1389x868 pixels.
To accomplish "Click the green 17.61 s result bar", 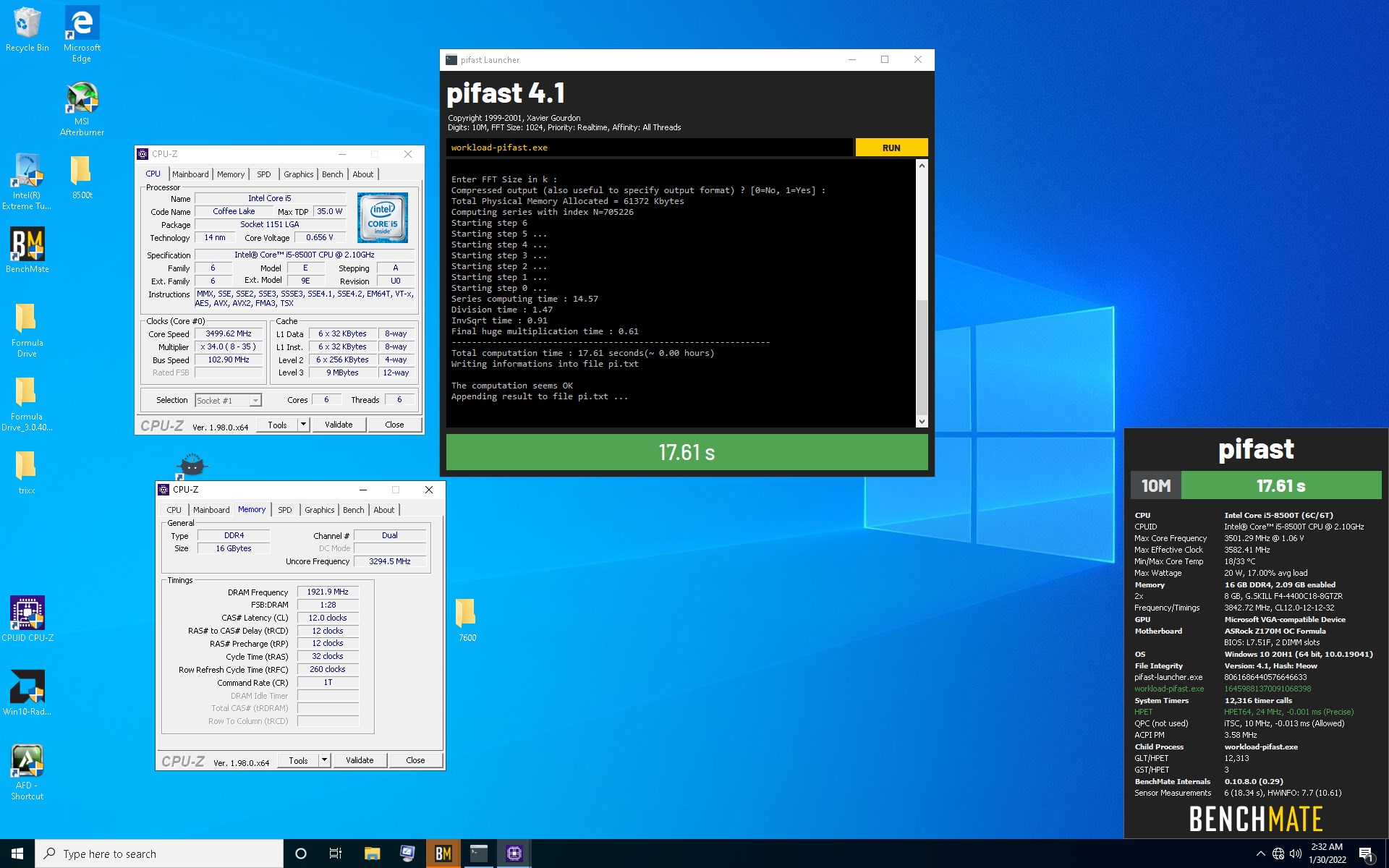I will point(687,452).
